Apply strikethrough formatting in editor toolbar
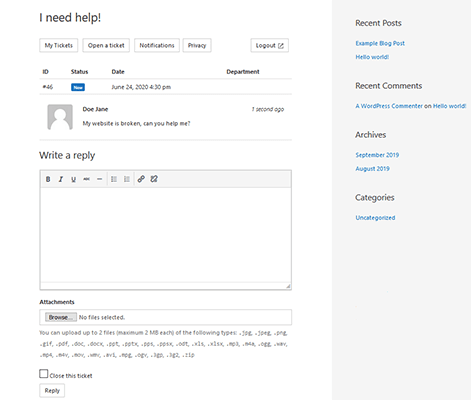The width and height of the screenshot is (471, 400). tap(86, 179)
